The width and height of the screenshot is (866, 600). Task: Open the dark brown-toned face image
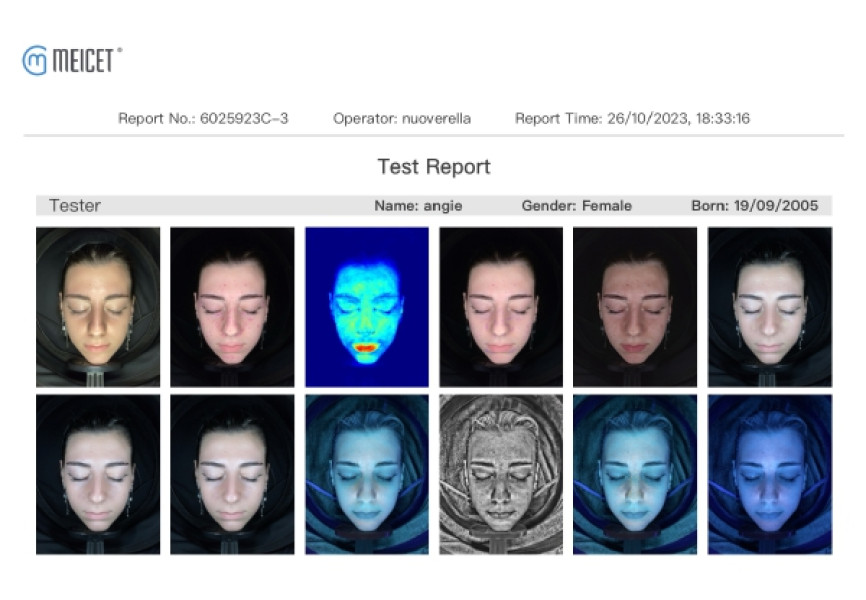click(x=635, y=307)
